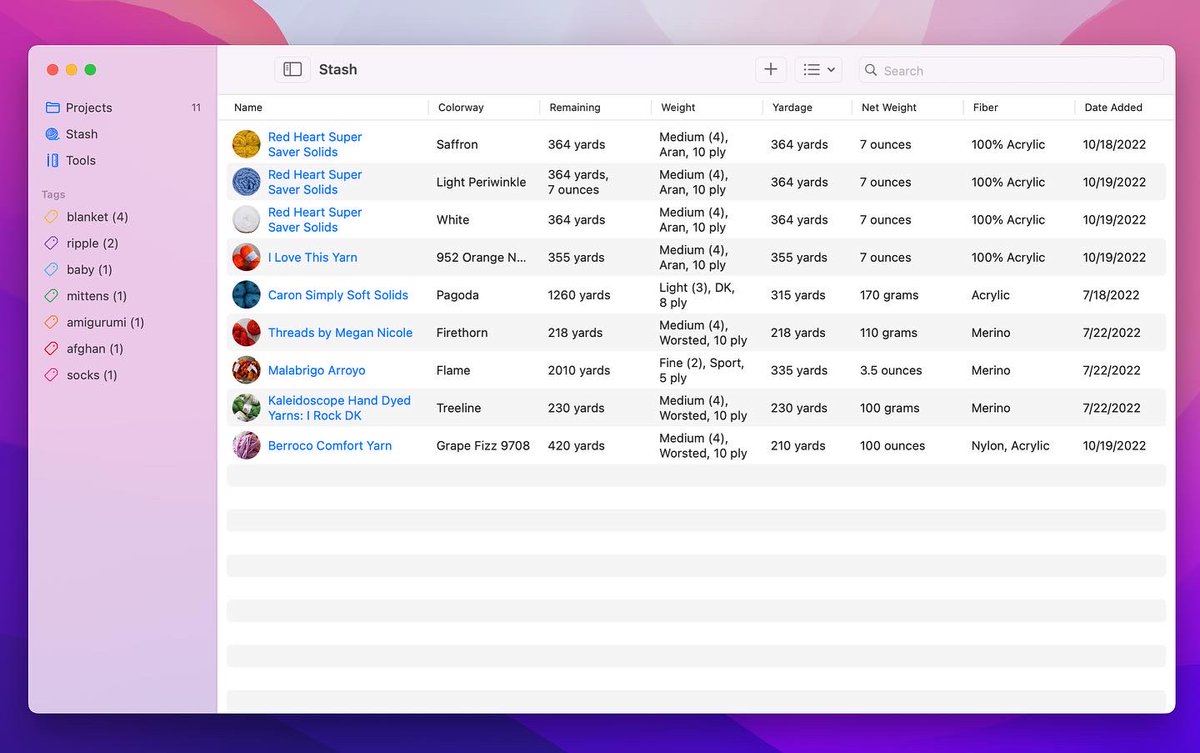The width and height of the screenshot is (1200, 753).
Task: Filter by the baby (1) tag
Action: 89,270
